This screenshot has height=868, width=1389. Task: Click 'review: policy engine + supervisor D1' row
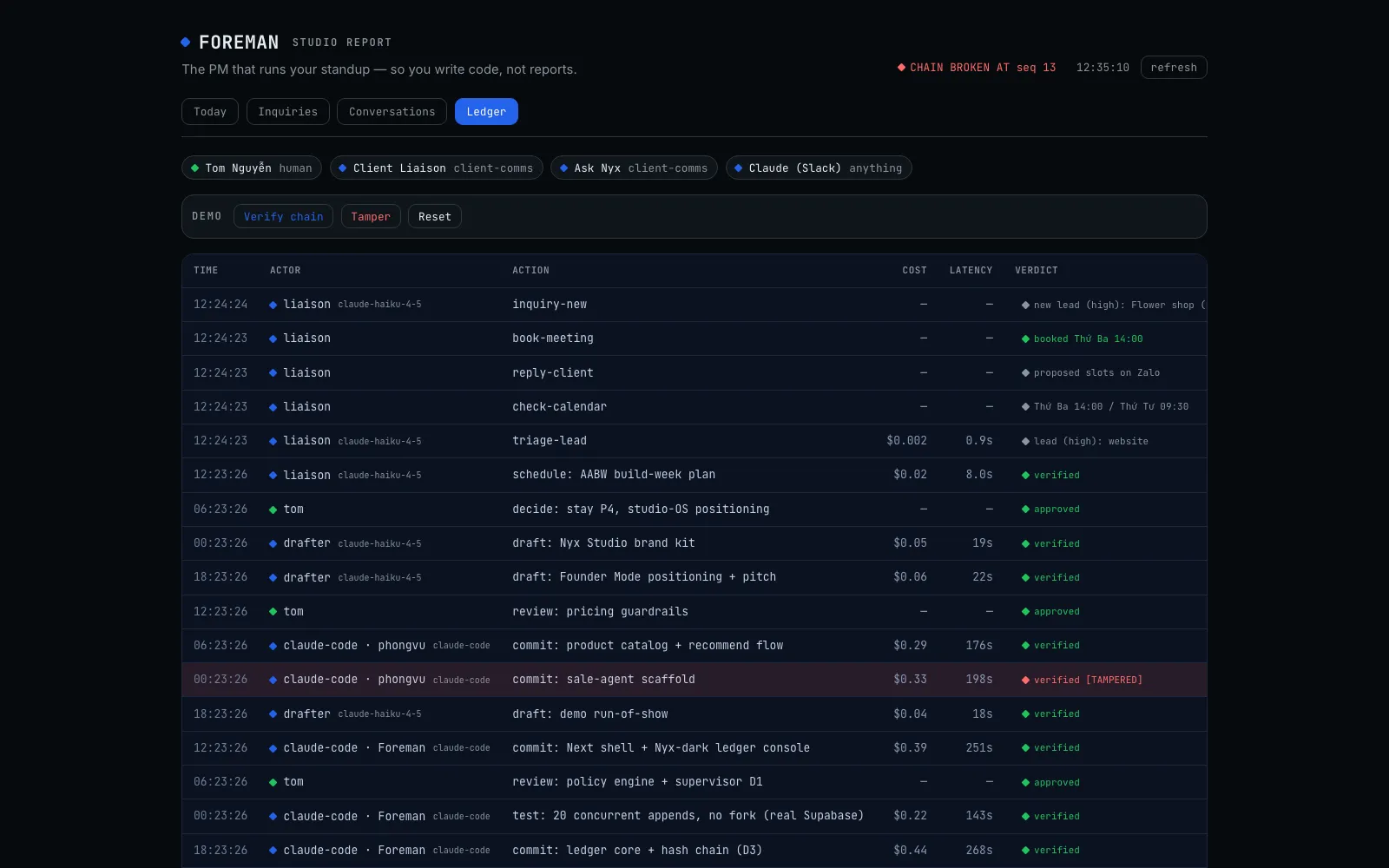(694, 782)
